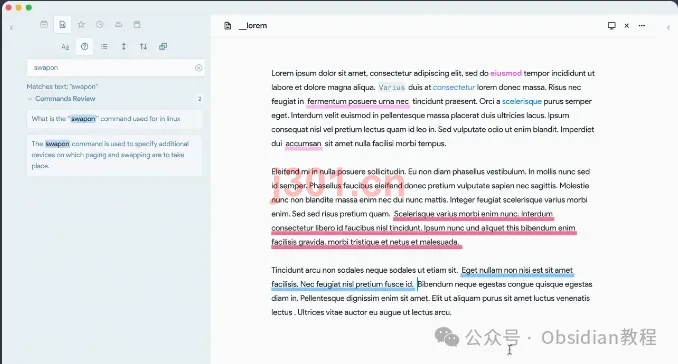678x364 pixels.
Task: Close the __lorem pane with X
Action: click(627, 26)
